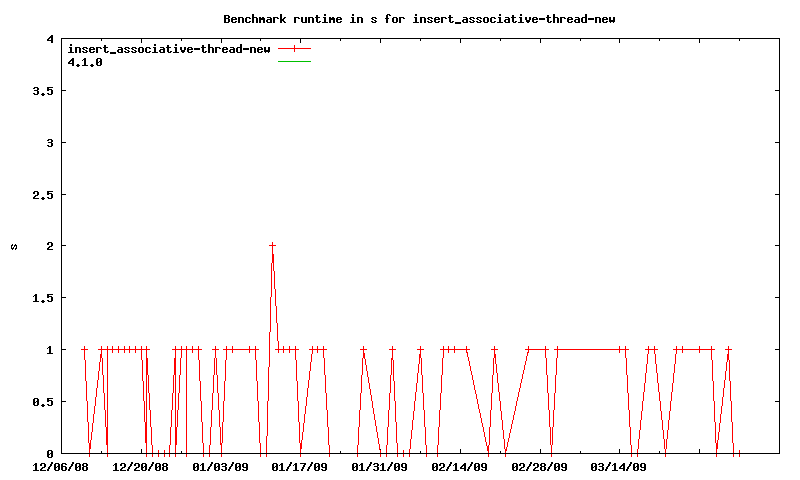The image size is (800, 480).
Task: Click the 3.5 y-axis tick label
Action: 43,91
